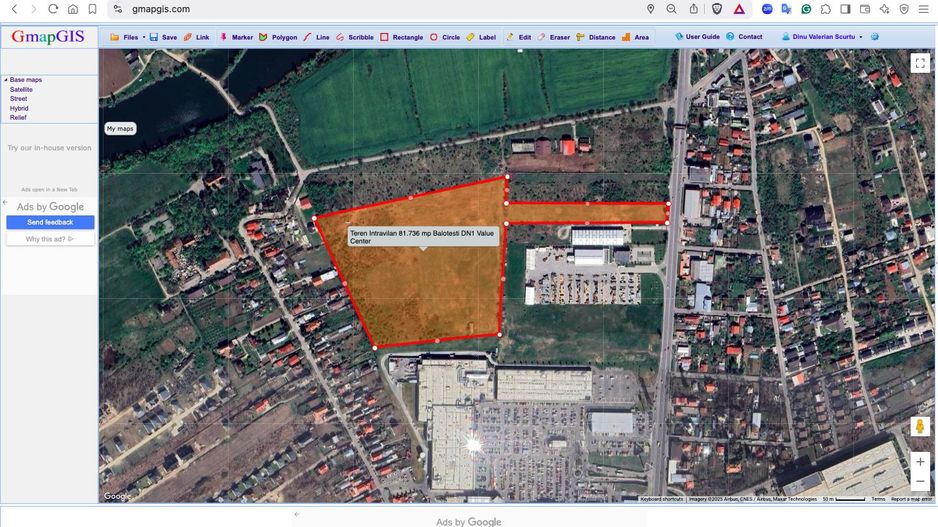The image size is (938, 527).
Task: Zoom in on the map
Action: 920,462
